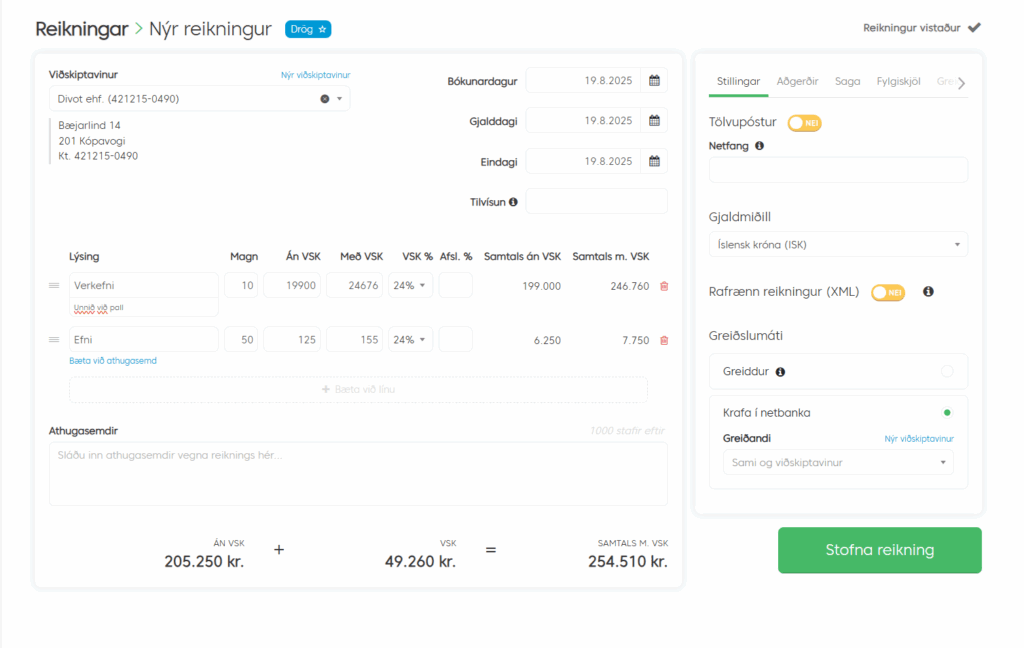Click the Án VSK total 205.250 kr.
The height and width of the screenshot is (648, 1024).
204,562
